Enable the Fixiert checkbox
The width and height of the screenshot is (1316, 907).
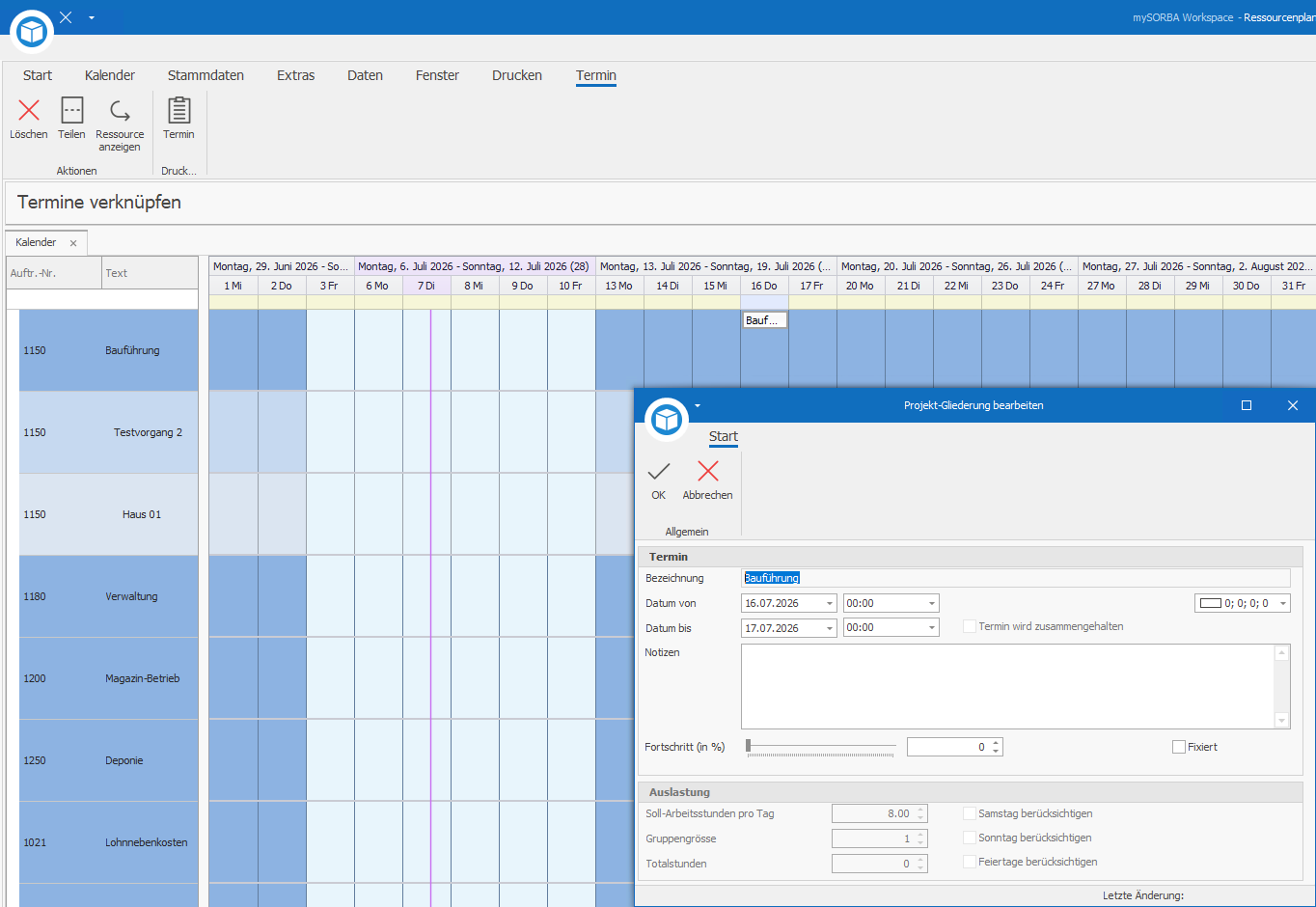tap(1178, 747)
